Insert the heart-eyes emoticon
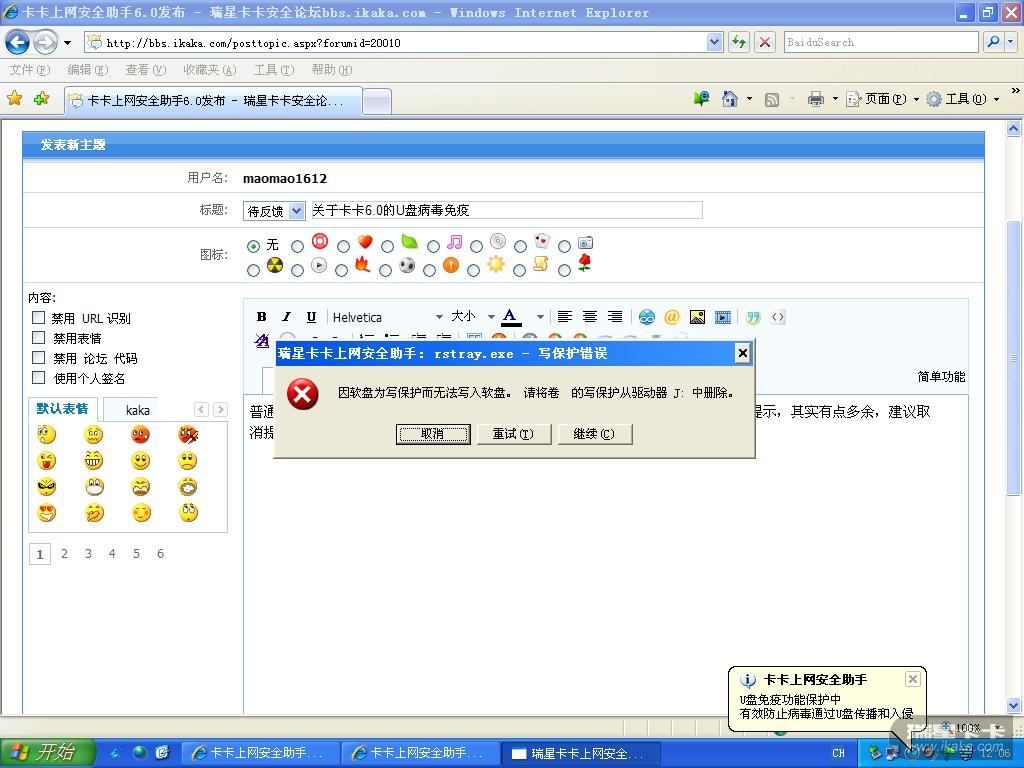This screenshot has width=1024, height=768. [x=46, y=513]
